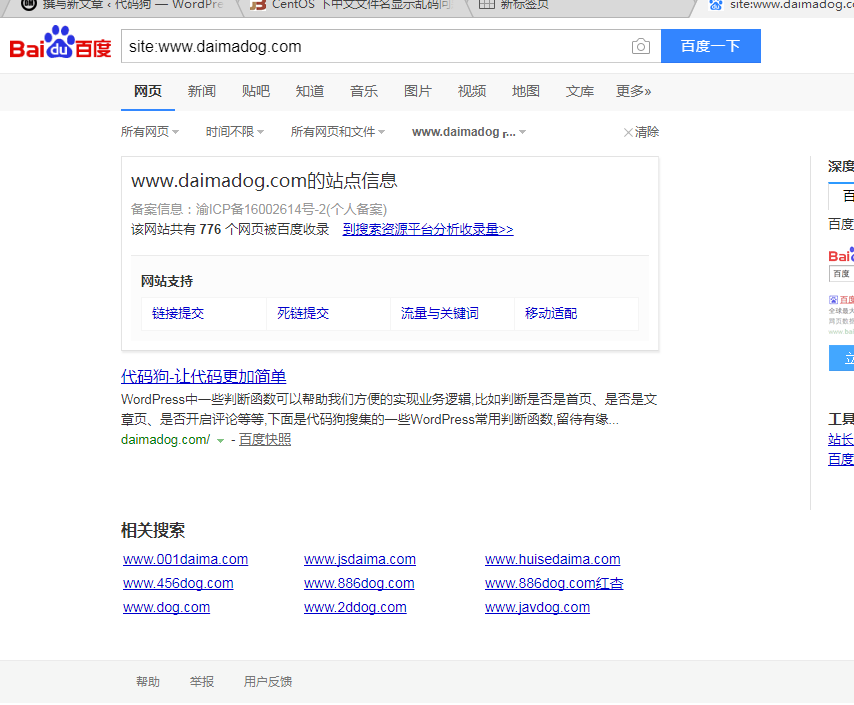Open 所有网页 filter dropdown

(150, 132)
